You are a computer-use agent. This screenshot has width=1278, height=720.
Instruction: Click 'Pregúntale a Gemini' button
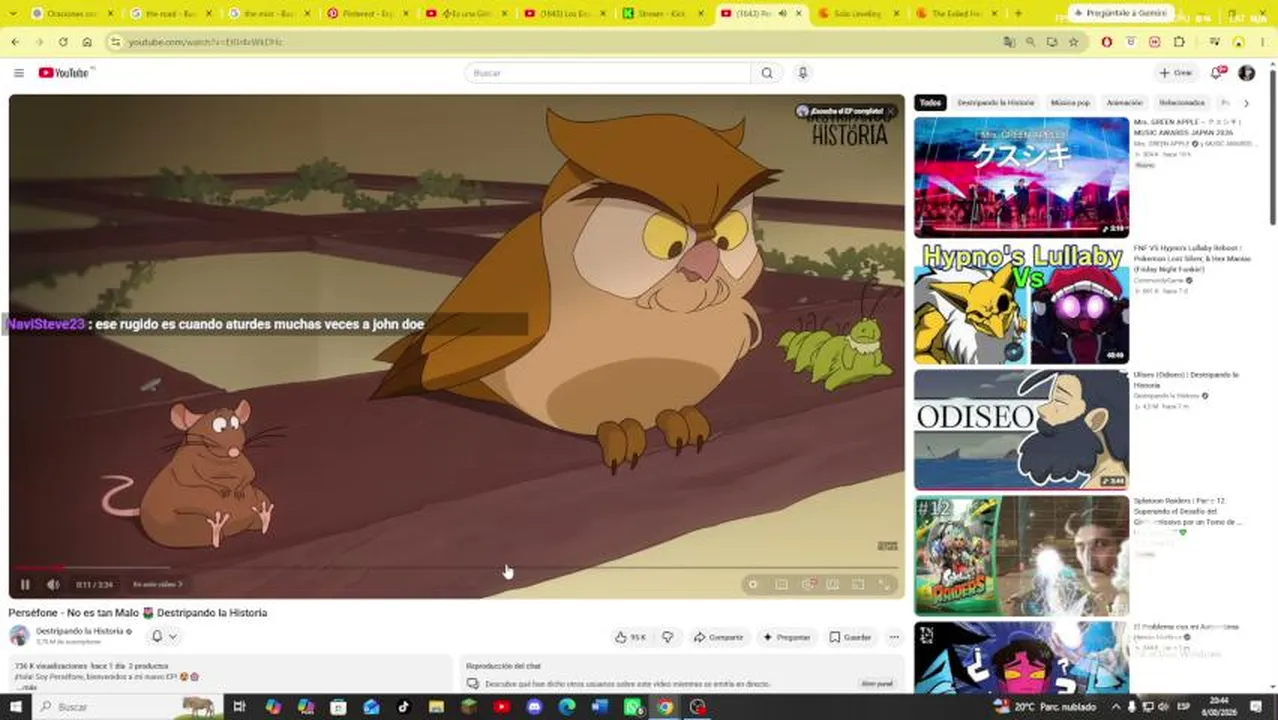pyautogui.click(x=1123, y=13)
